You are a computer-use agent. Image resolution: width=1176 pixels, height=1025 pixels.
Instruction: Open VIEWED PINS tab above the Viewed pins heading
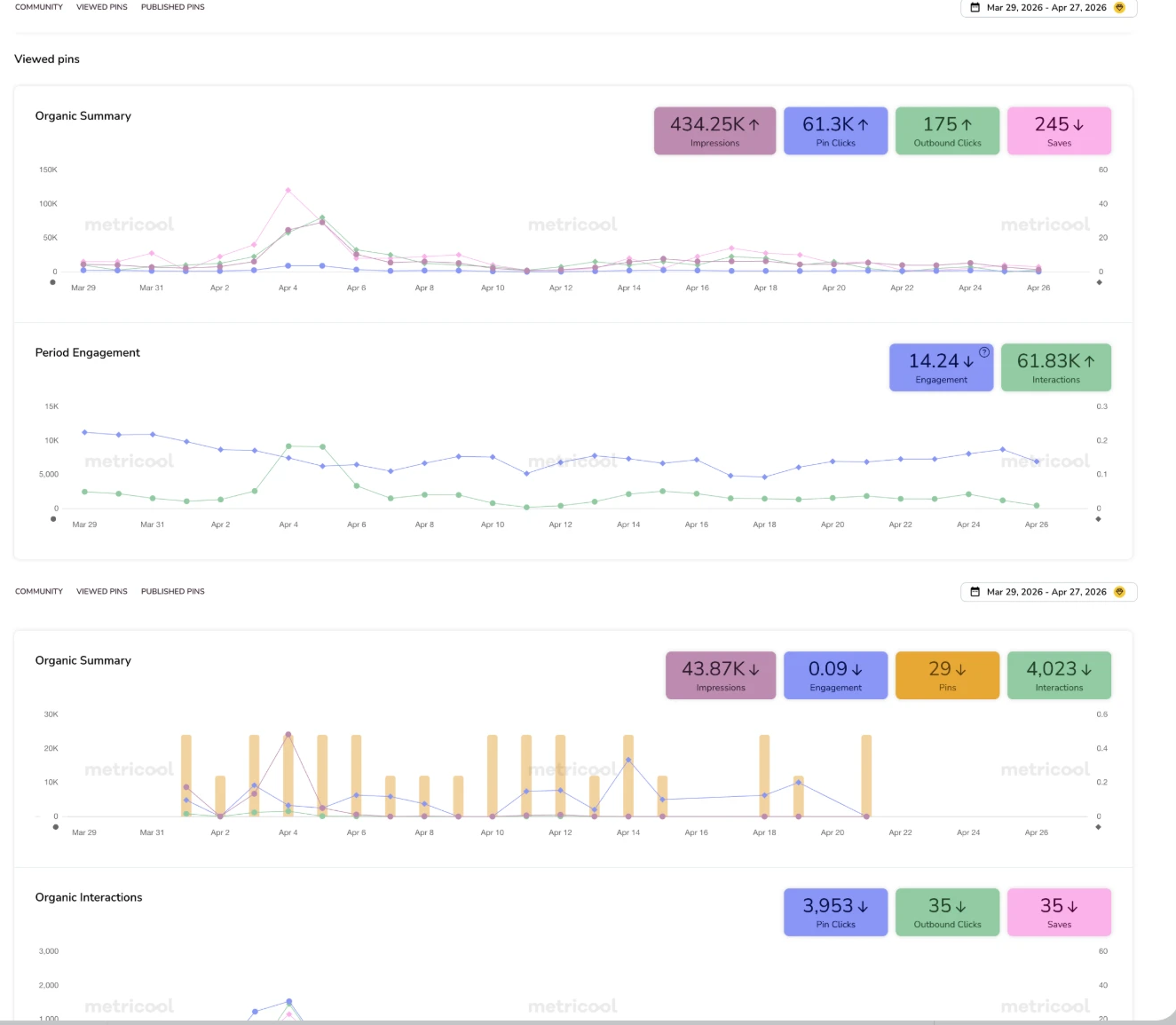tap(102, 7)
